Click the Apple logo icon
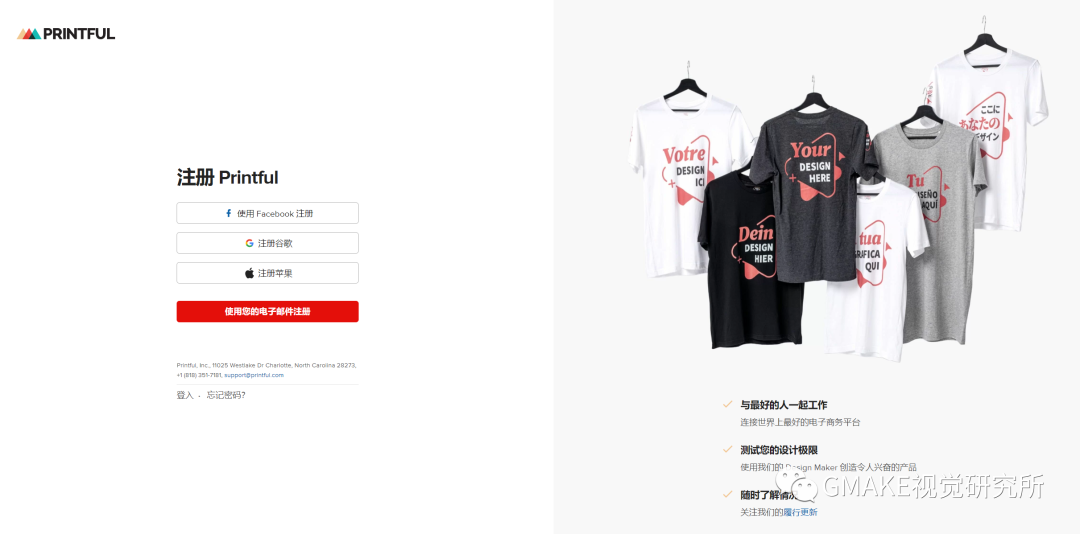Image resolution: width=1080 pixels, height=534 pixels. [249, 273]
